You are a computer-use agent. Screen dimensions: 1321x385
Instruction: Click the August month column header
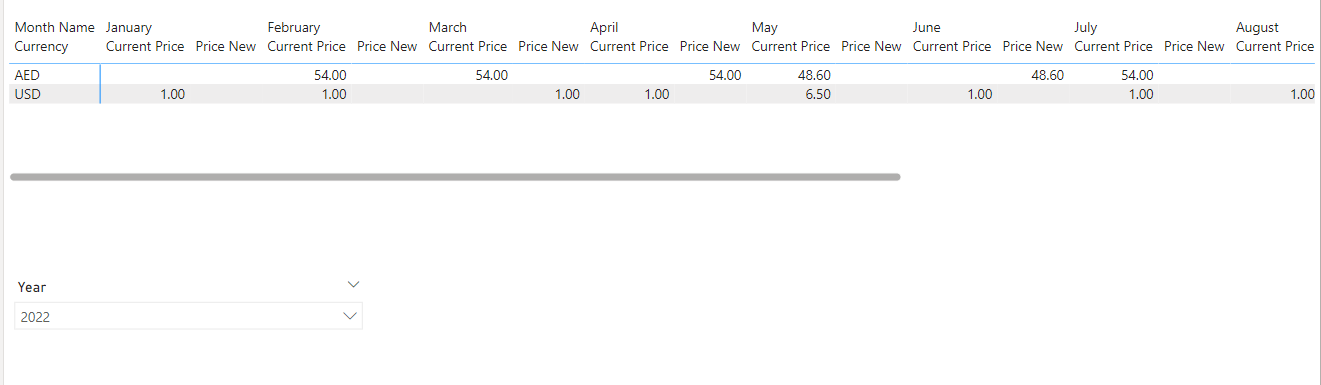(1257, 28)
